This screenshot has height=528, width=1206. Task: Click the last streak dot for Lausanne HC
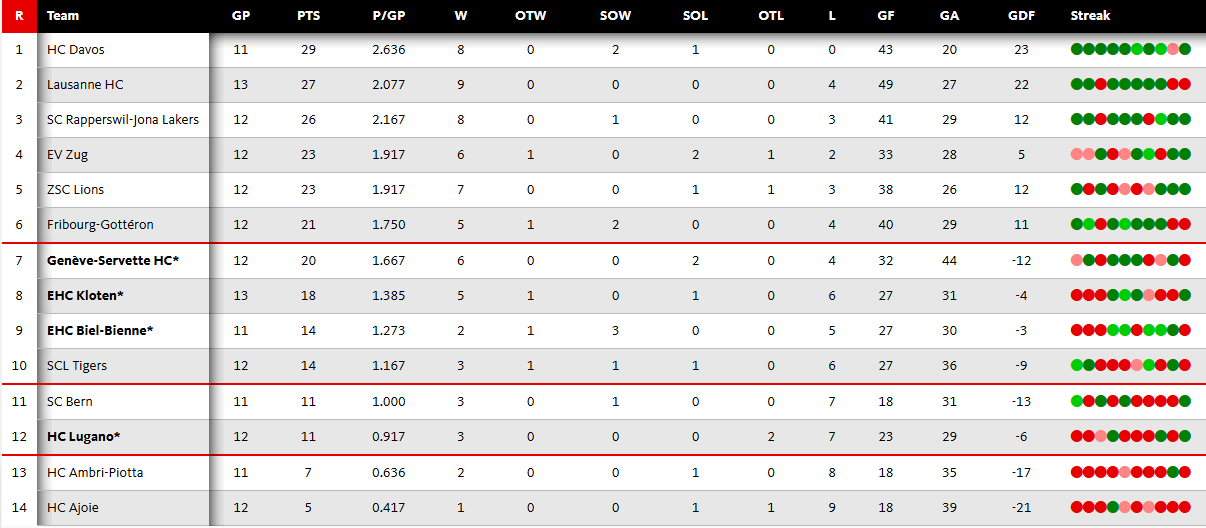click(x=1185, y=85)
